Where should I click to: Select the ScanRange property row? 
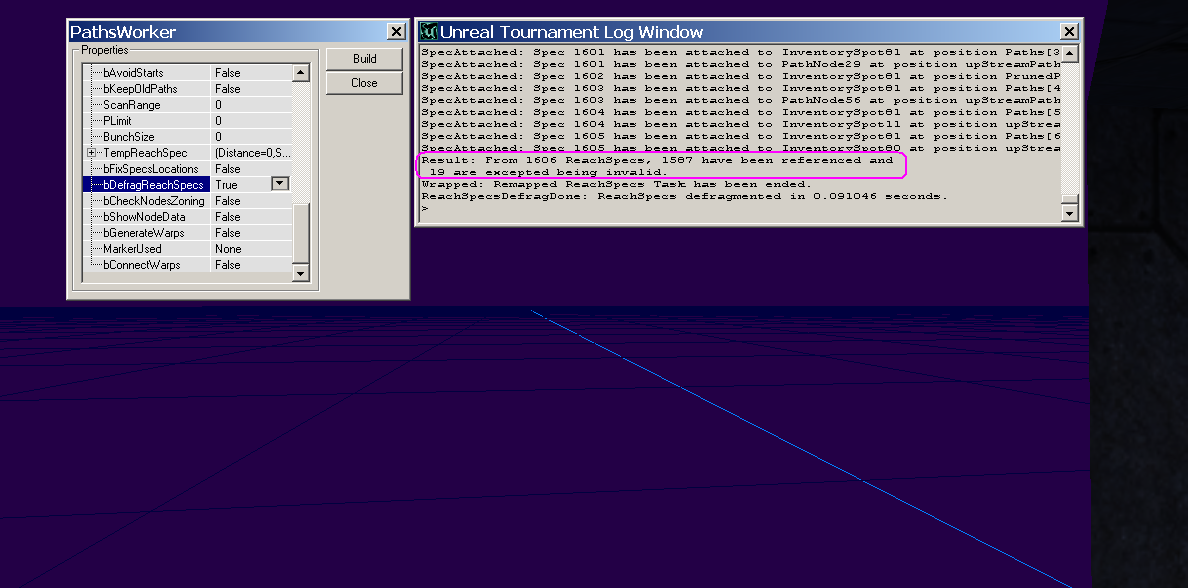pyautogui.click(x=188, y=105)
